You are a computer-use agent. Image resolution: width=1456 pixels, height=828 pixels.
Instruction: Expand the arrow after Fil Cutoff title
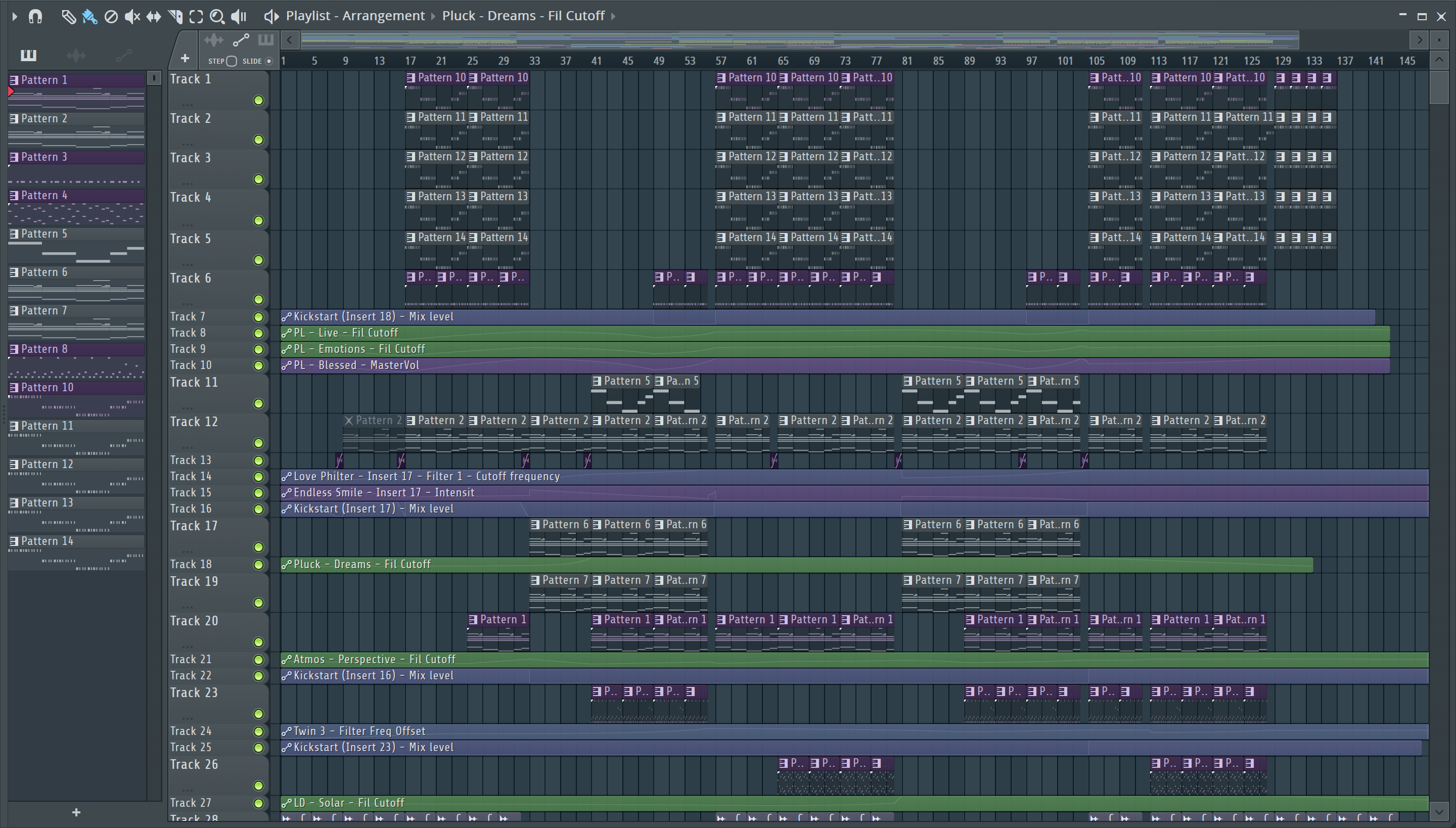pyautogui.click(x=613, y=17)
